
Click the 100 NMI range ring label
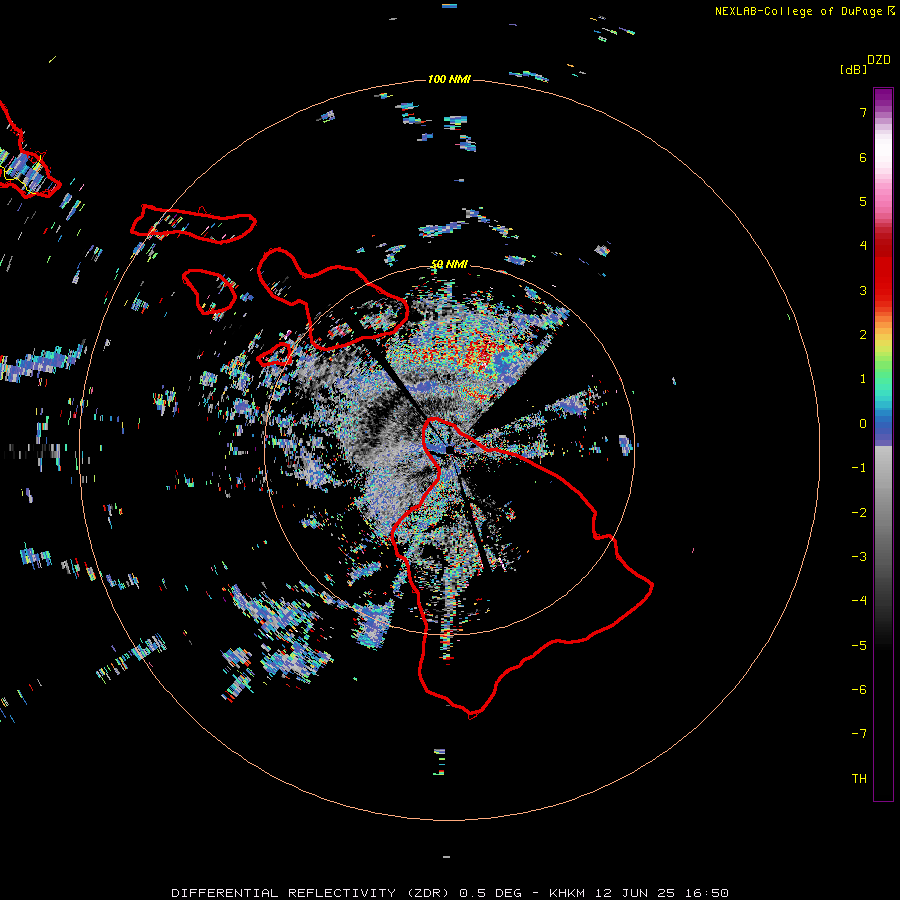pos(449,79)
